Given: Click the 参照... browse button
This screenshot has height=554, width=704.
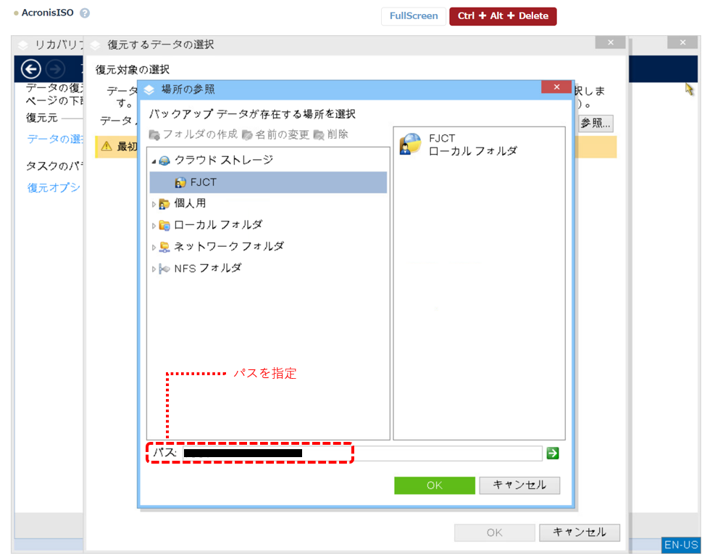Looking at the screenshot, I should pyautogui.click(x=595, y=122).
